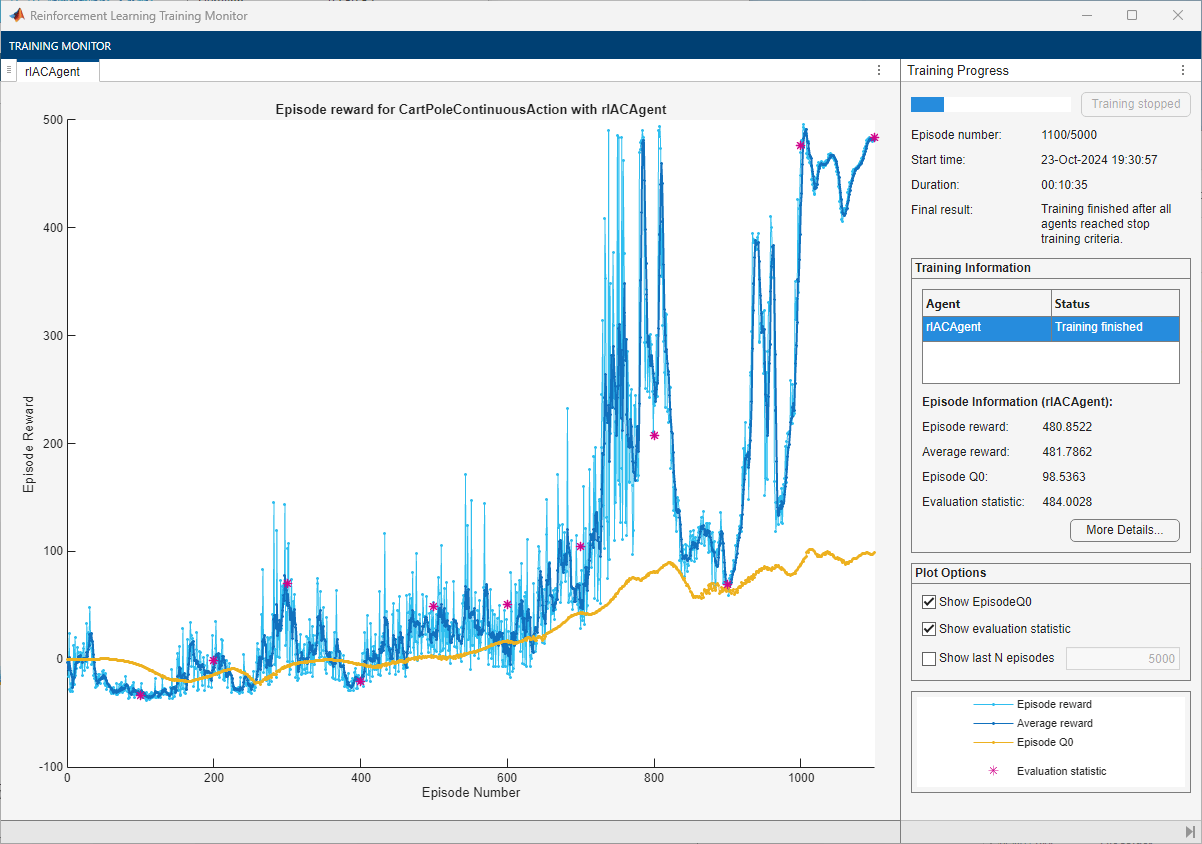
Task: Uncheck the Show EpisodeQ0 checkbox
Action: (x=929, y=602)
